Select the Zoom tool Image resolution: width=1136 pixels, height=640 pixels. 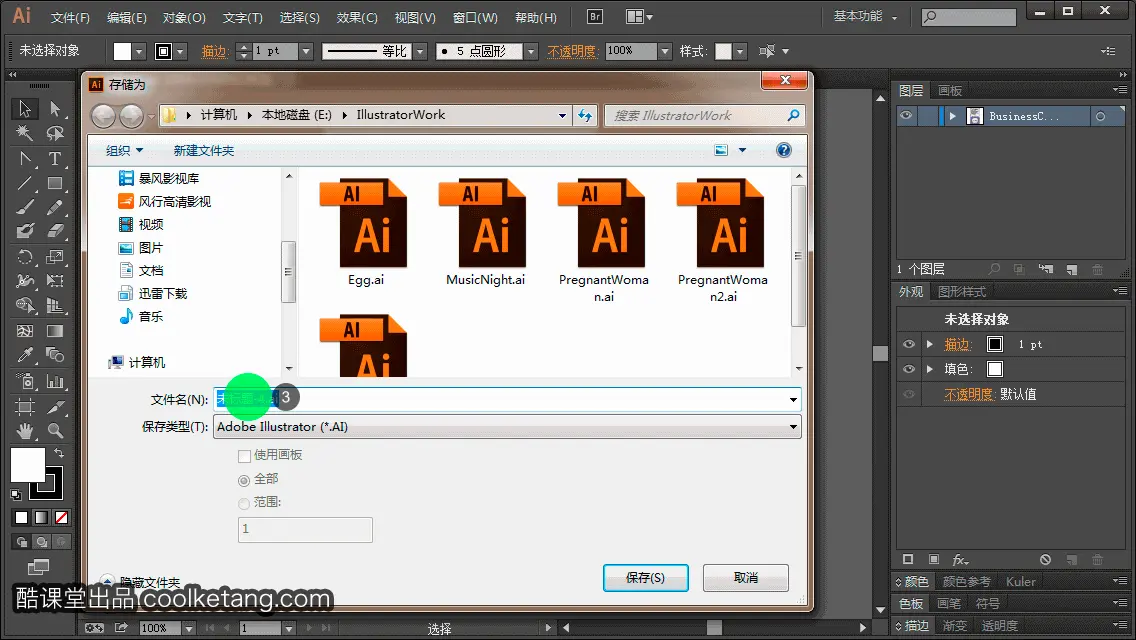point(55,431)
